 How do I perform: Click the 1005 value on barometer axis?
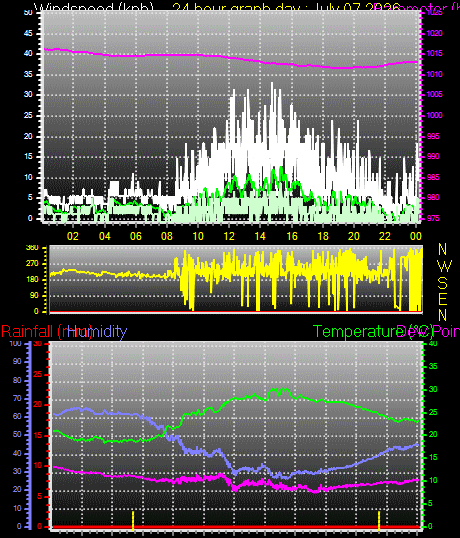click(435, 94)
